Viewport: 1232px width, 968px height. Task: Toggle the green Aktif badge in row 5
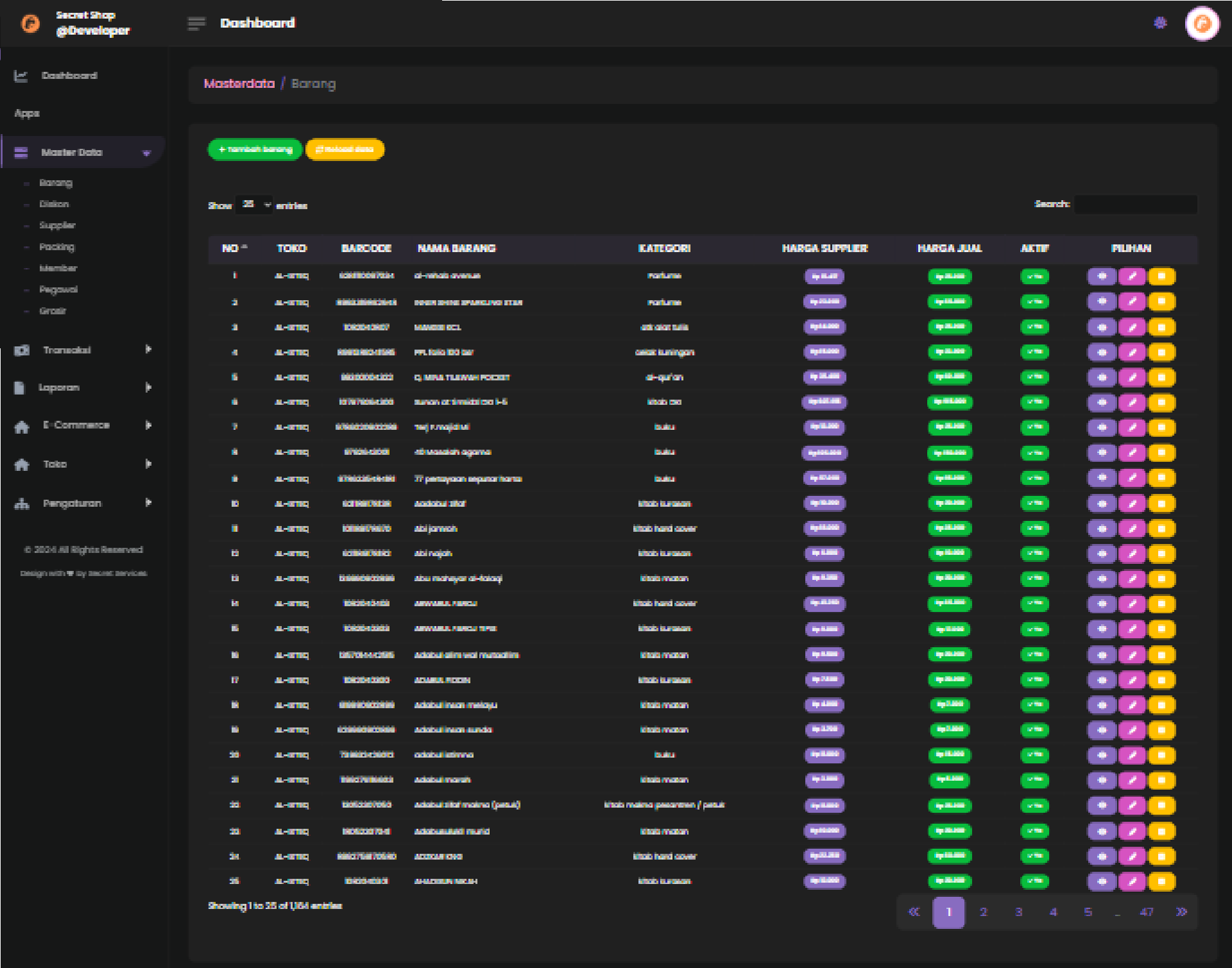click(1034, 377)
